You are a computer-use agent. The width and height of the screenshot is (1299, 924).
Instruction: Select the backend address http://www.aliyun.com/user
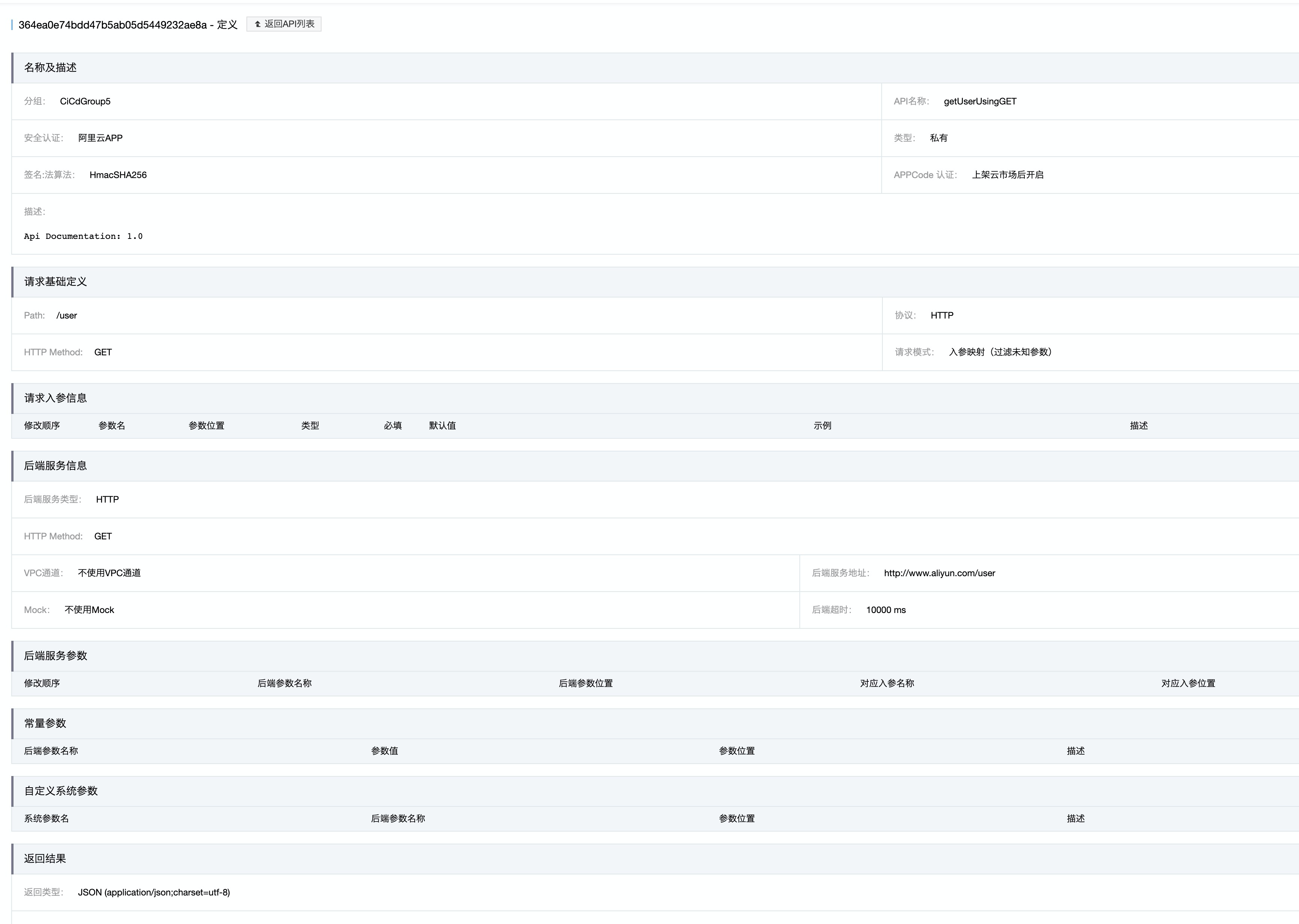940,573
